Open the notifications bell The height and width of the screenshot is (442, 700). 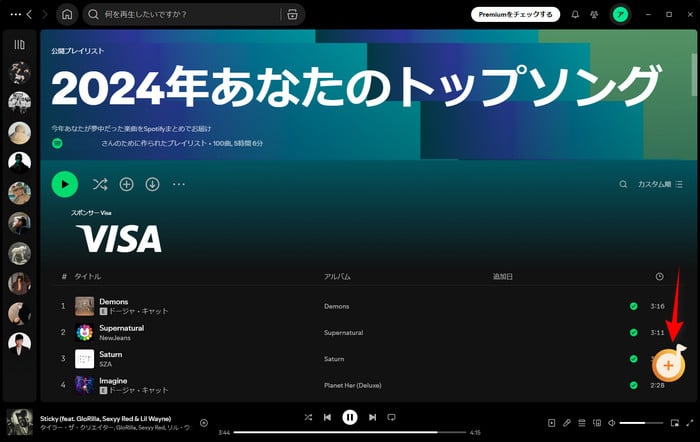point(575,14)
